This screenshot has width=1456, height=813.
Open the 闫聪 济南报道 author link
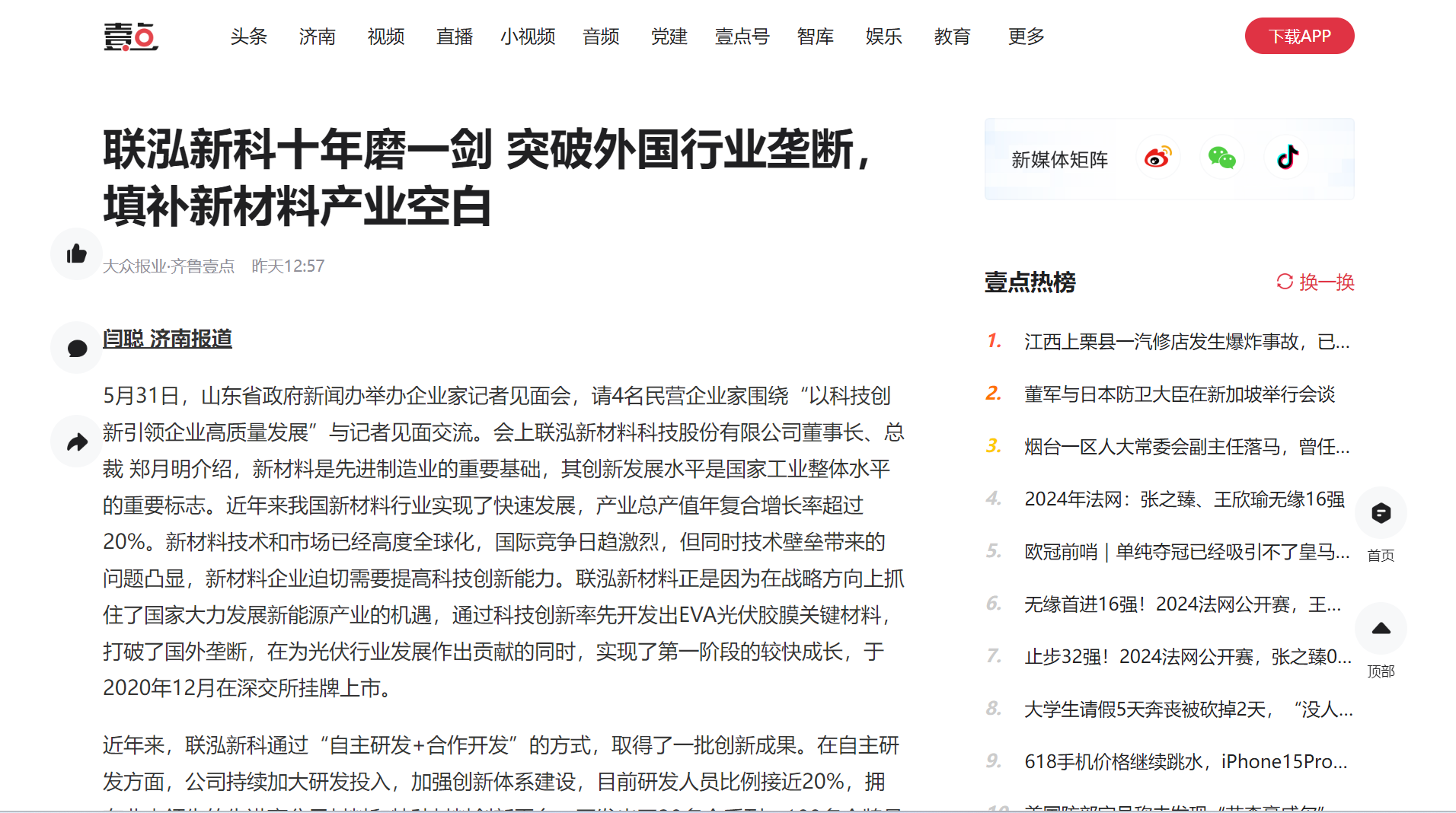pos(168,339)
